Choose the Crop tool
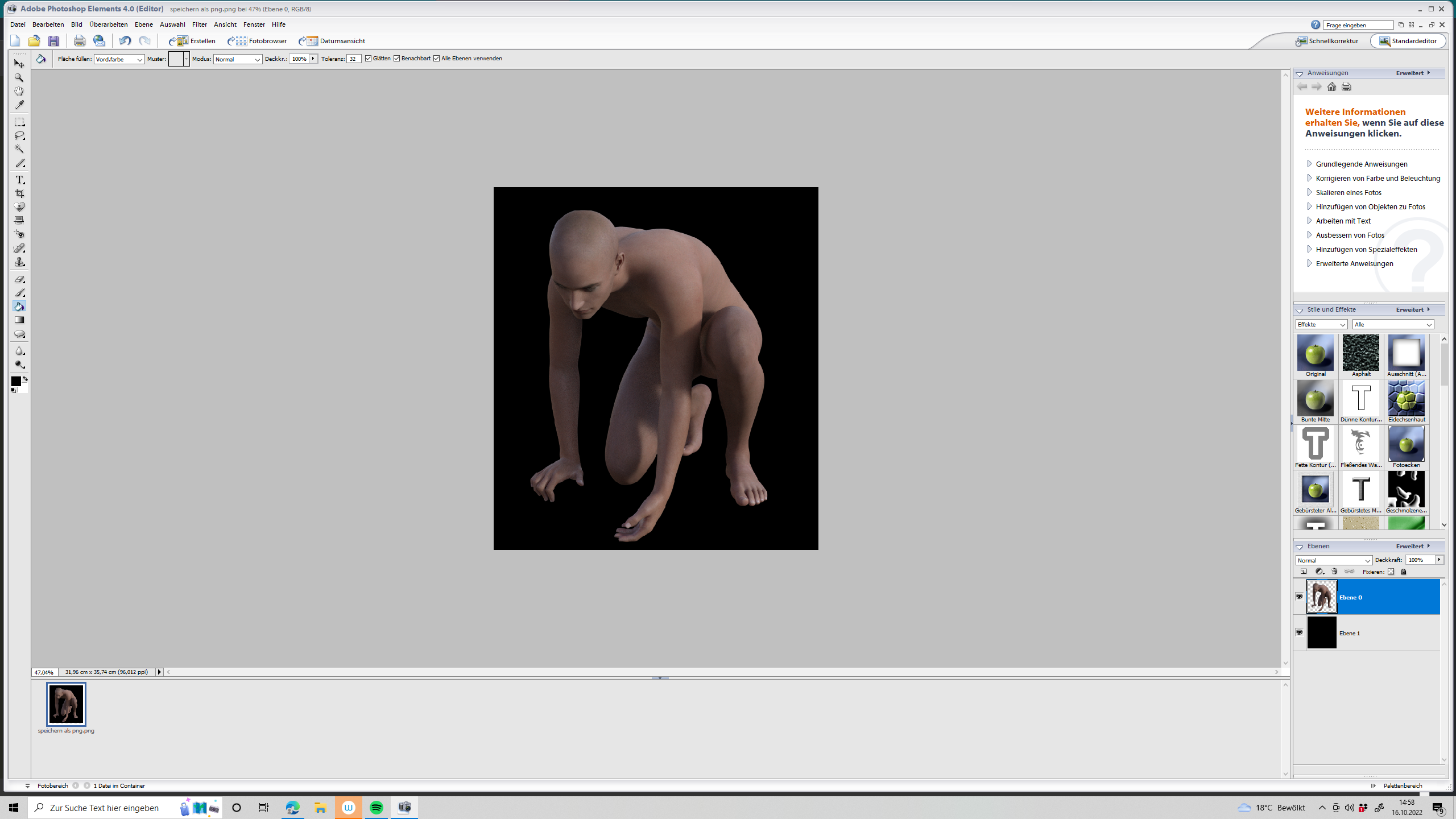 [19, 193]
